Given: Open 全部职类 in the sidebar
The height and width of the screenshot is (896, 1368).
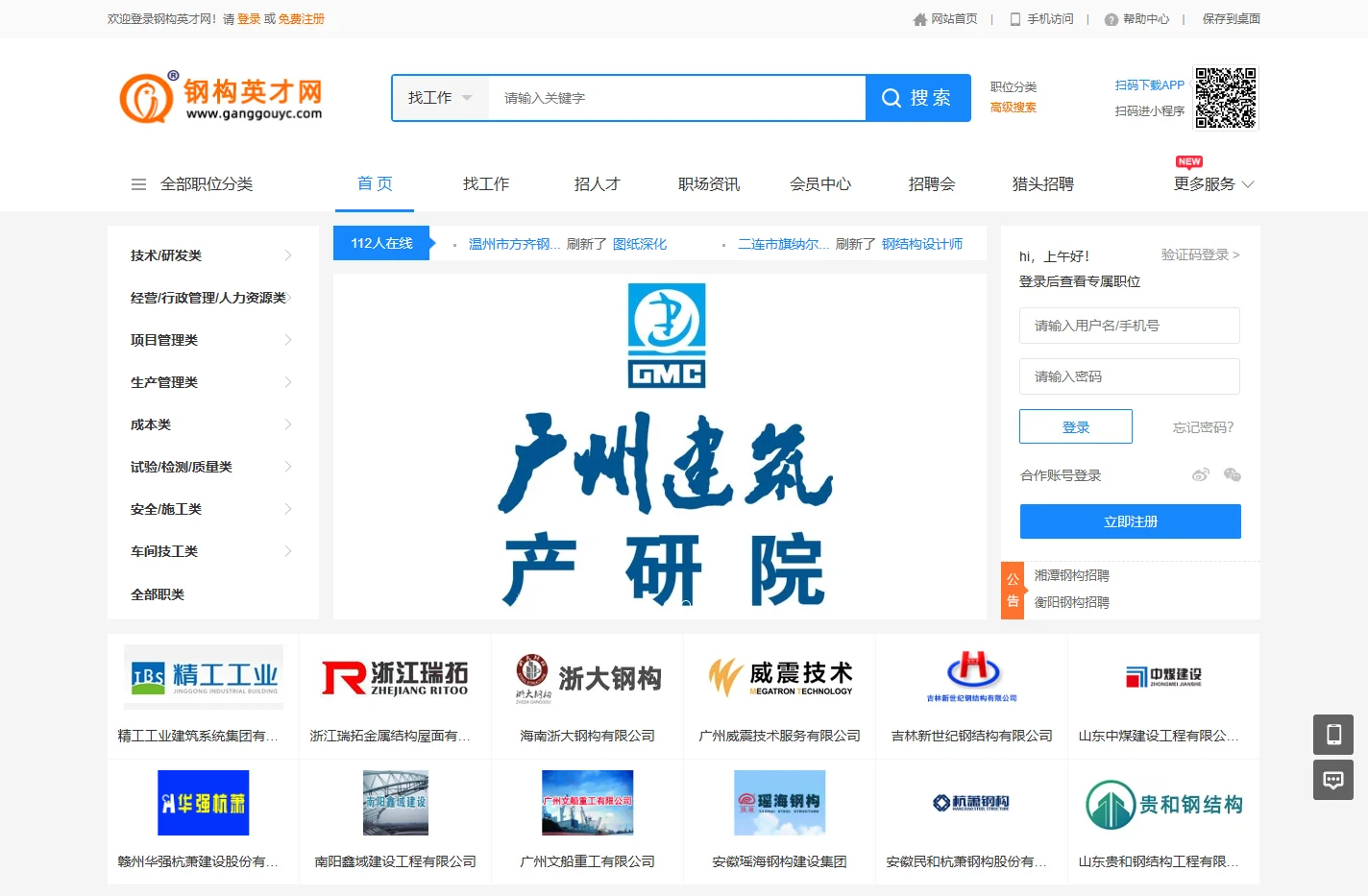Looking at the screenshot, I should click(x=158, y=594).
